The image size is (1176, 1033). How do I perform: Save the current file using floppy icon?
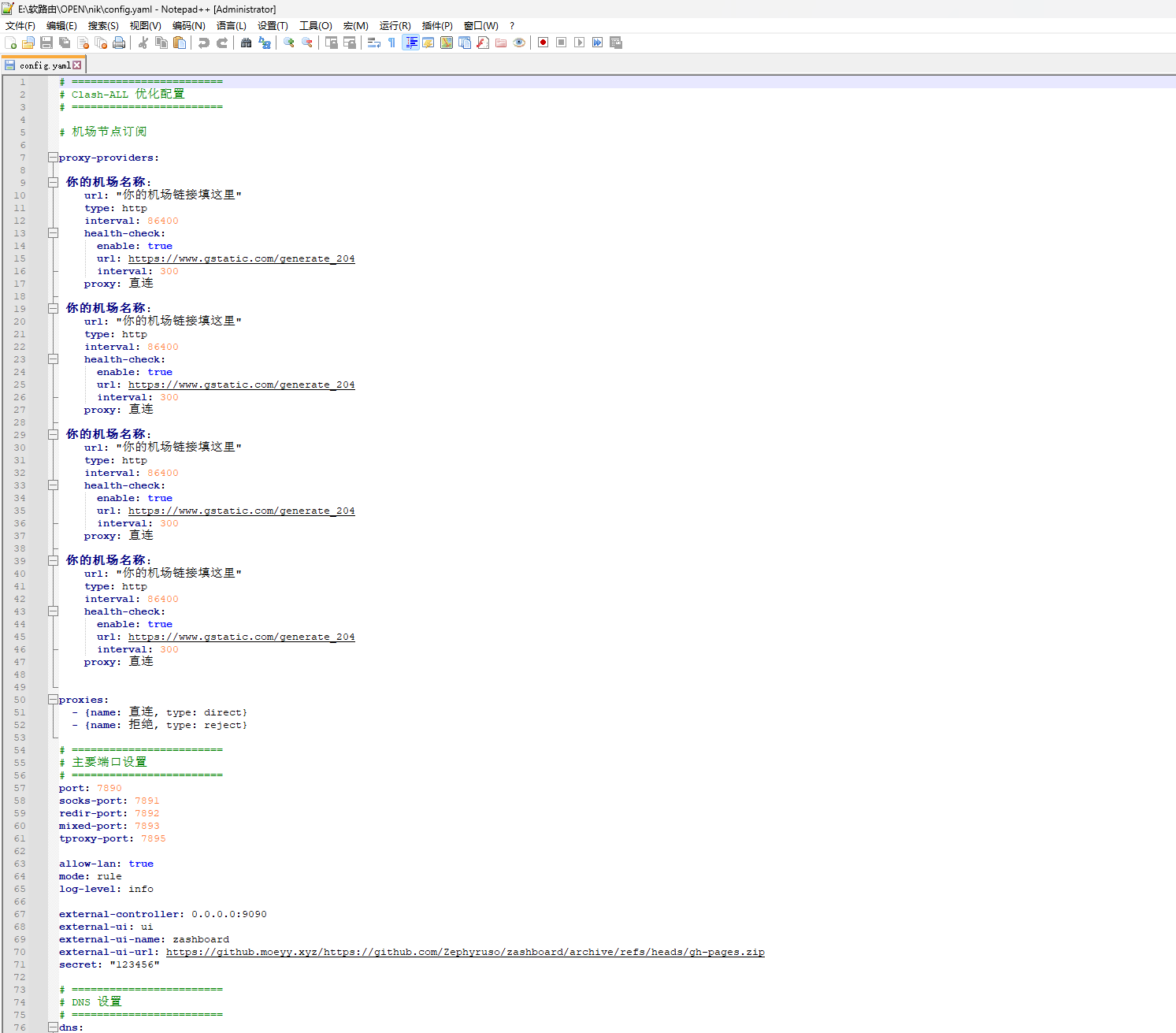[x=46, y=43]
